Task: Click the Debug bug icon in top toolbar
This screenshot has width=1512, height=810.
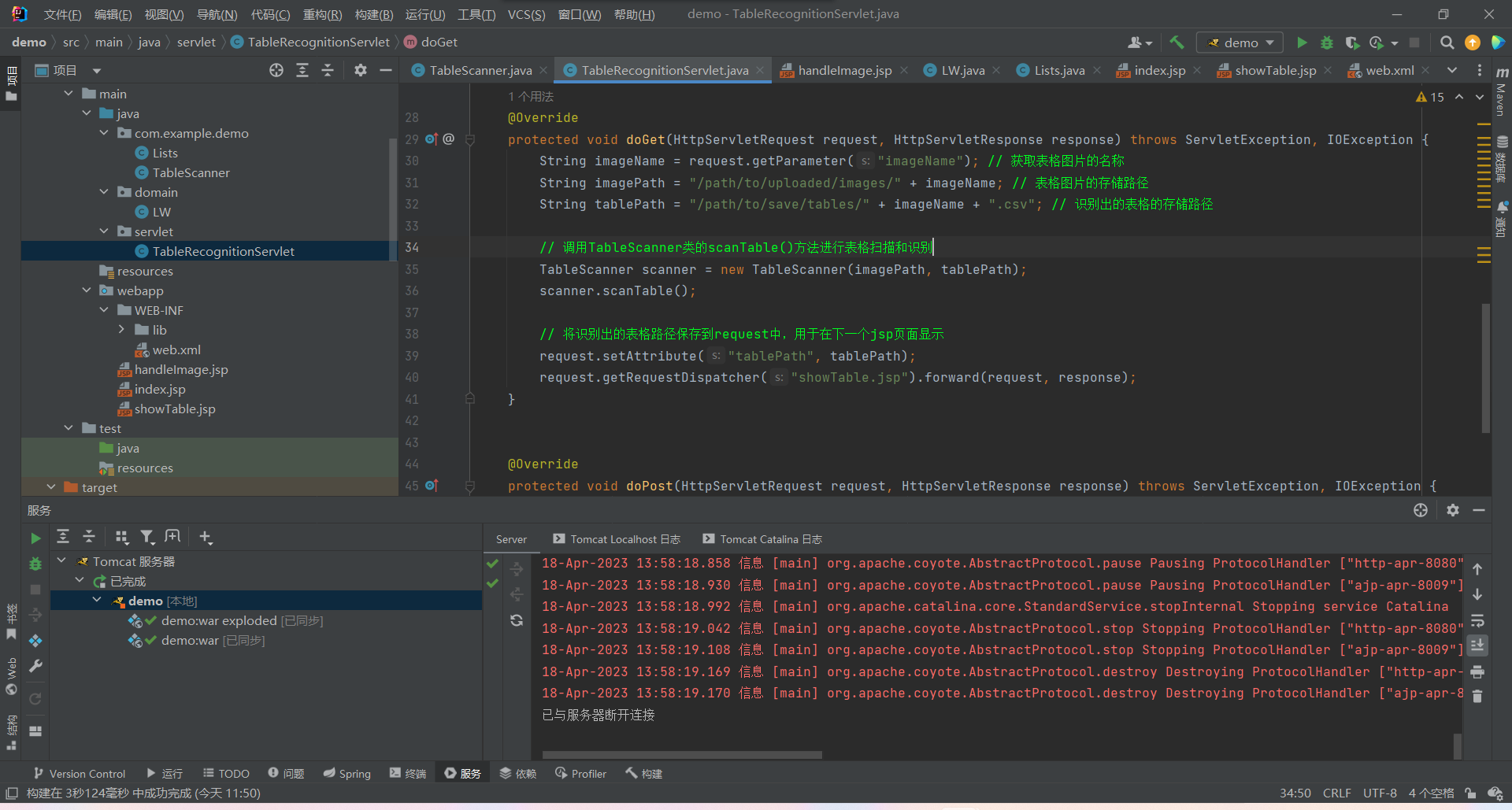Action: (1327, 43)
